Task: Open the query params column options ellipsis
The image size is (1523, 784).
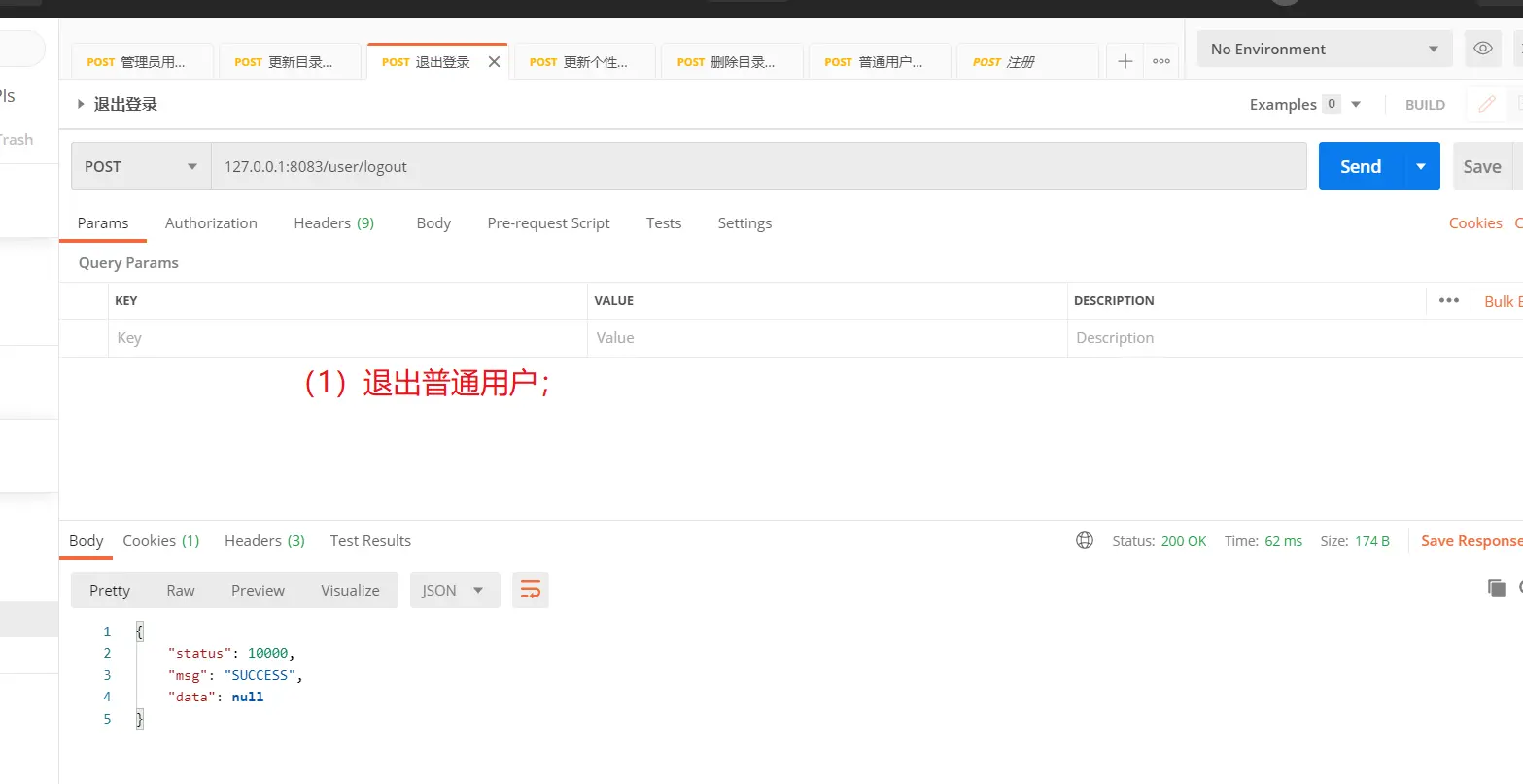Action: click(1448, 300)
